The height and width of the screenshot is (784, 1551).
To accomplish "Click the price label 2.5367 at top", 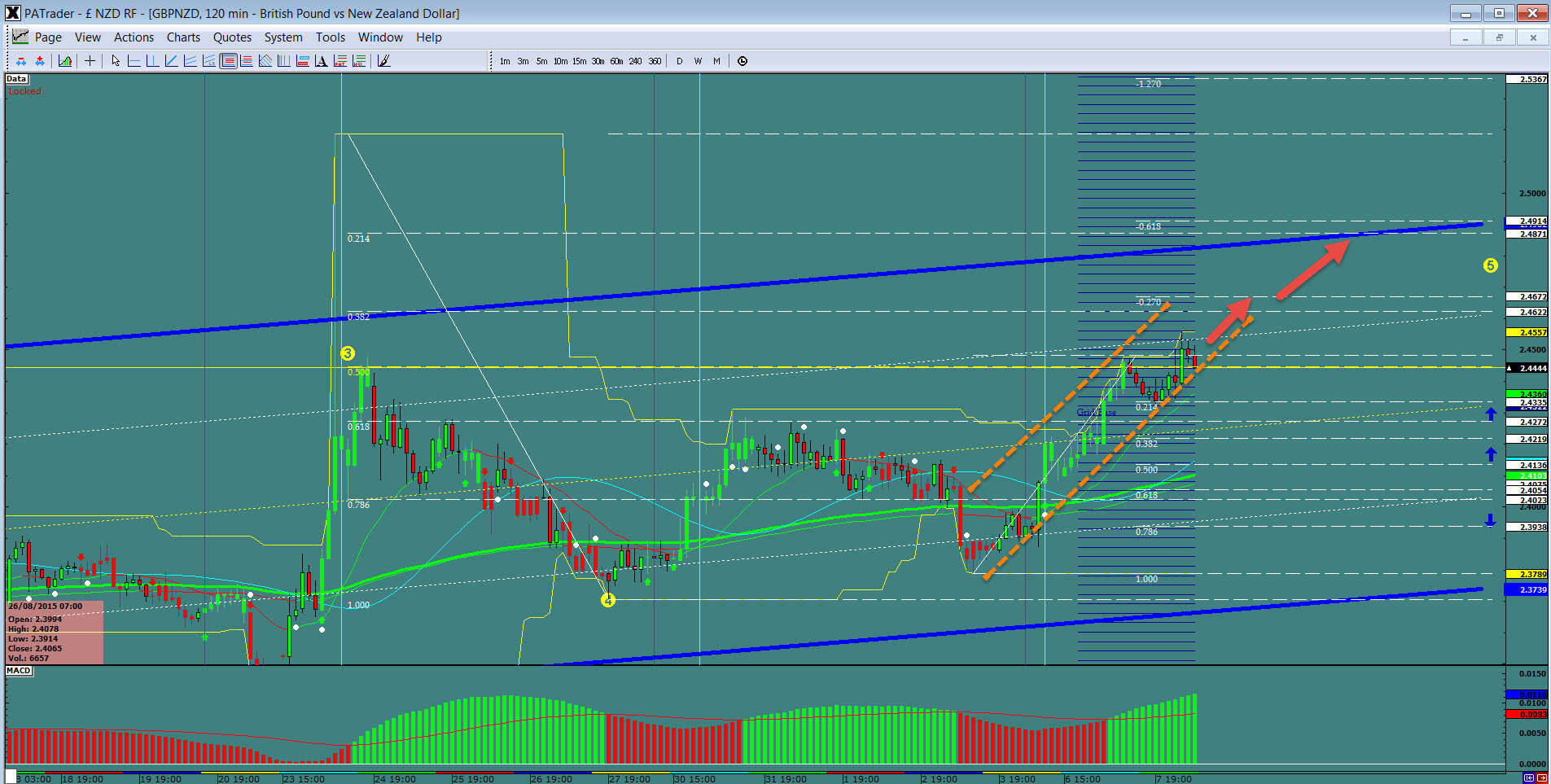I will tap(1527, 79).
